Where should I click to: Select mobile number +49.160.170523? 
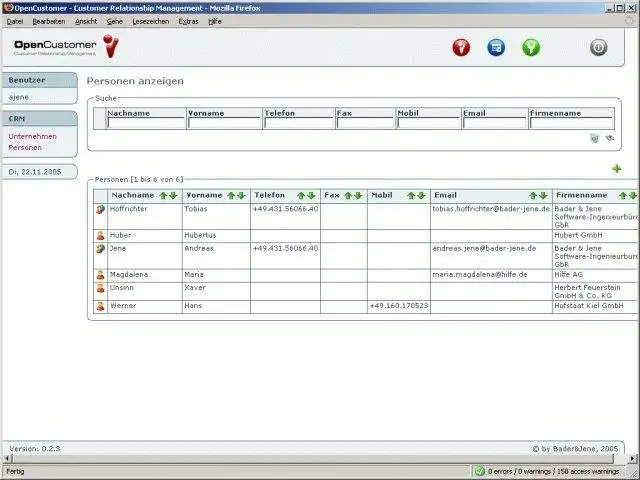click(399, 306)
